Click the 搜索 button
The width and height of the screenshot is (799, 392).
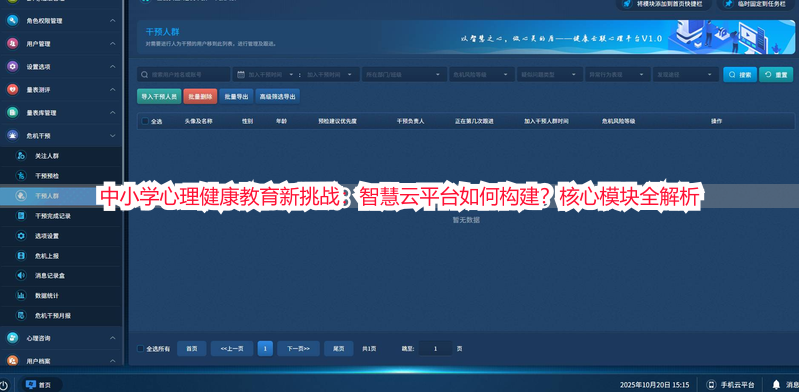coord(740,74)
